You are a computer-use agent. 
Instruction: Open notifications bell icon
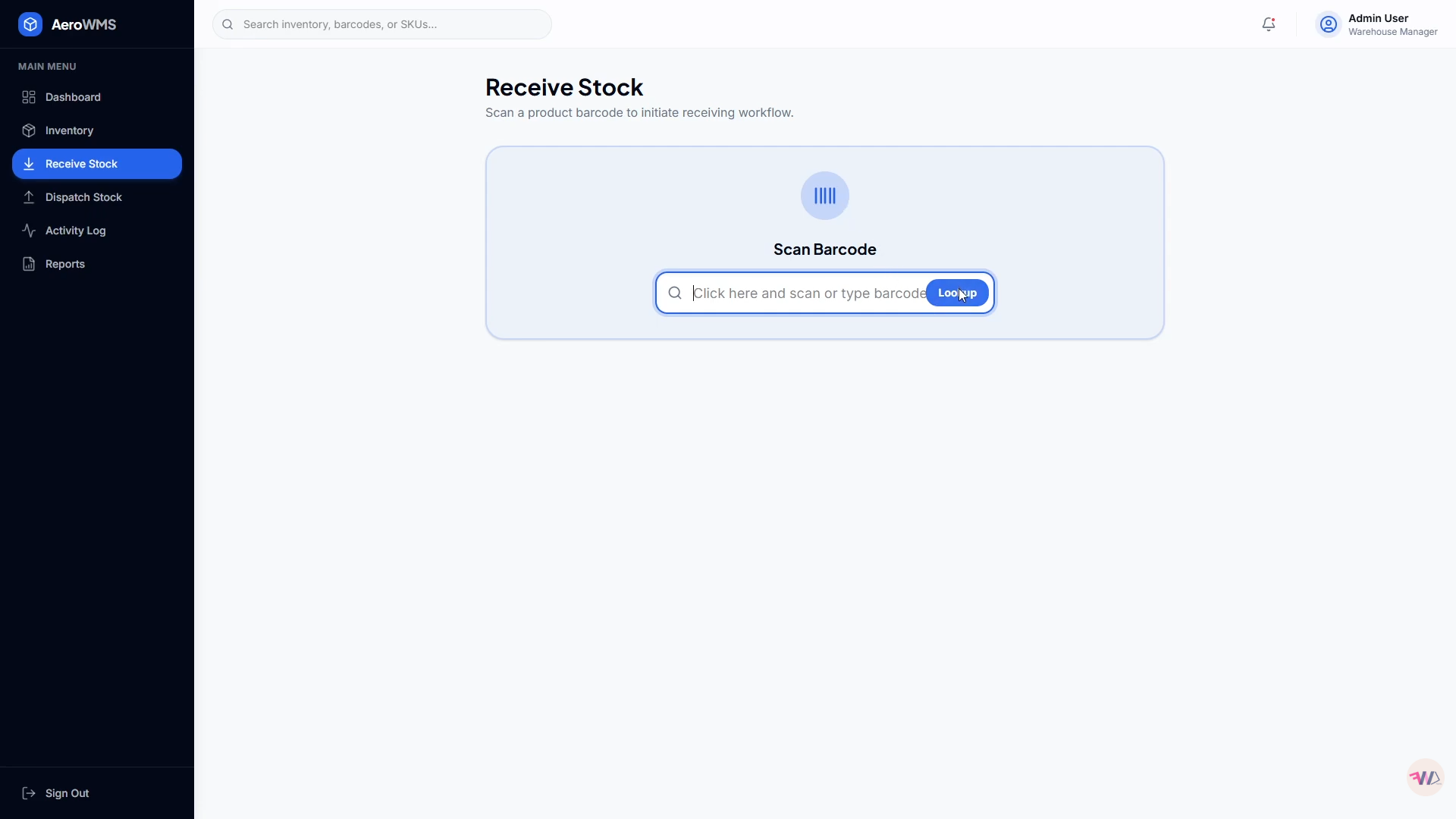(x=1269, y=24)
